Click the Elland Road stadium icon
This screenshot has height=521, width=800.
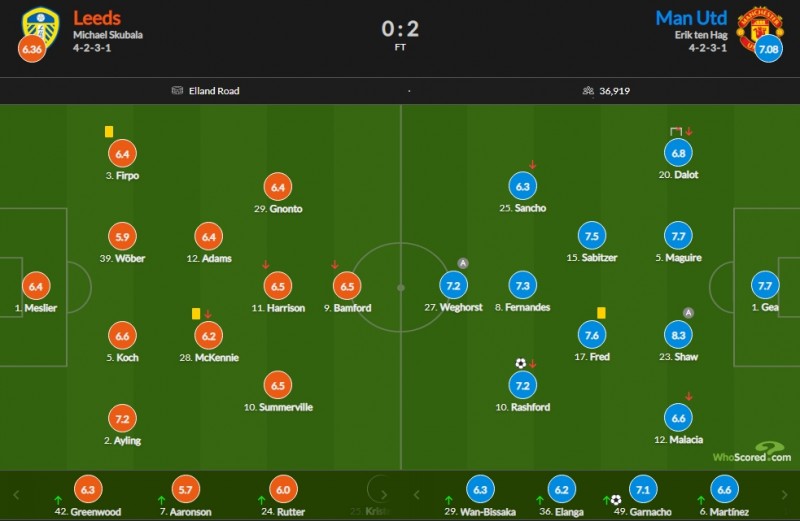click(177, 90)
